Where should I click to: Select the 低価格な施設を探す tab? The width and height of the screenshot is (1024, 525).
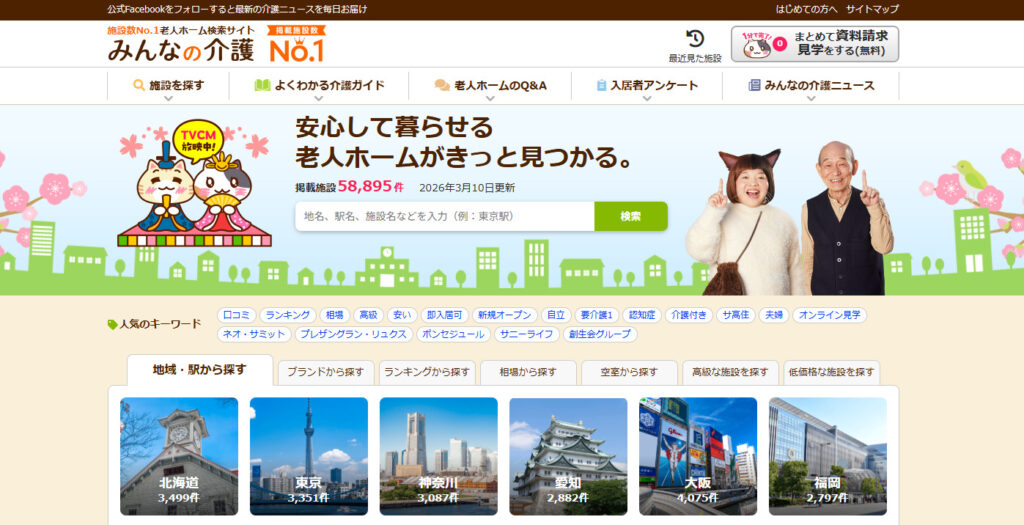(832, 372)
